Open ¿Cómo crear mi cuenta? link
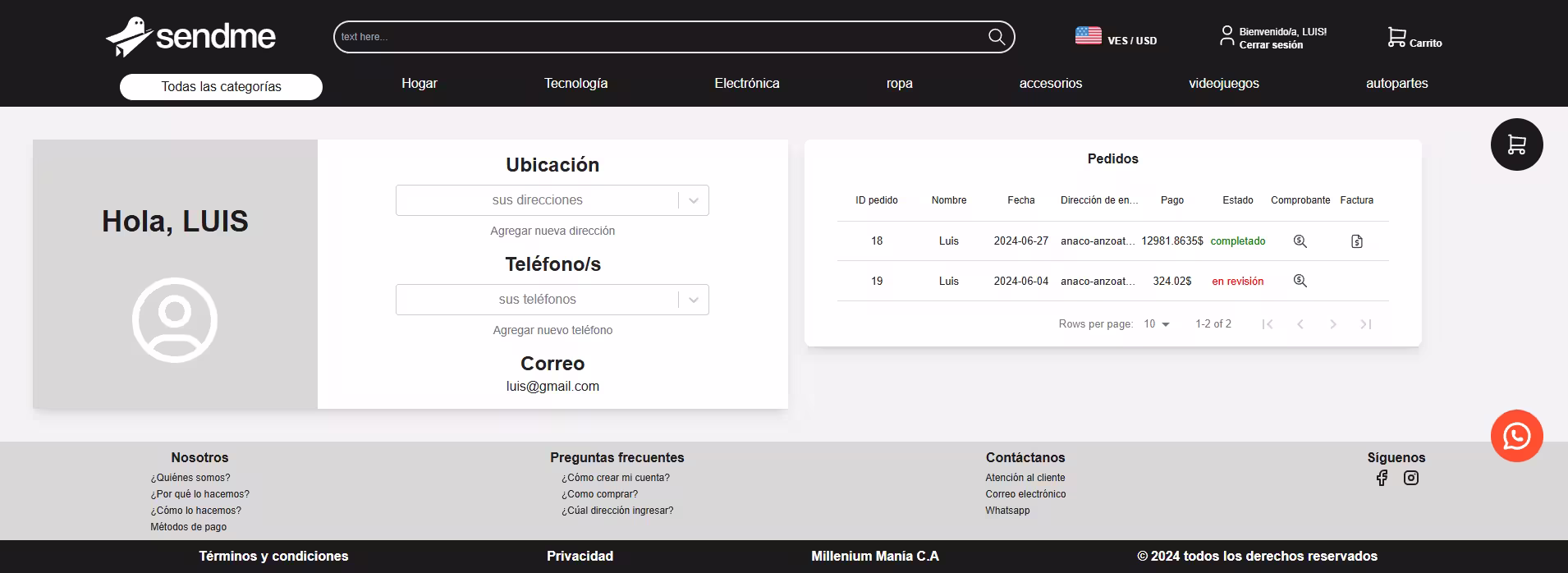 615,478
